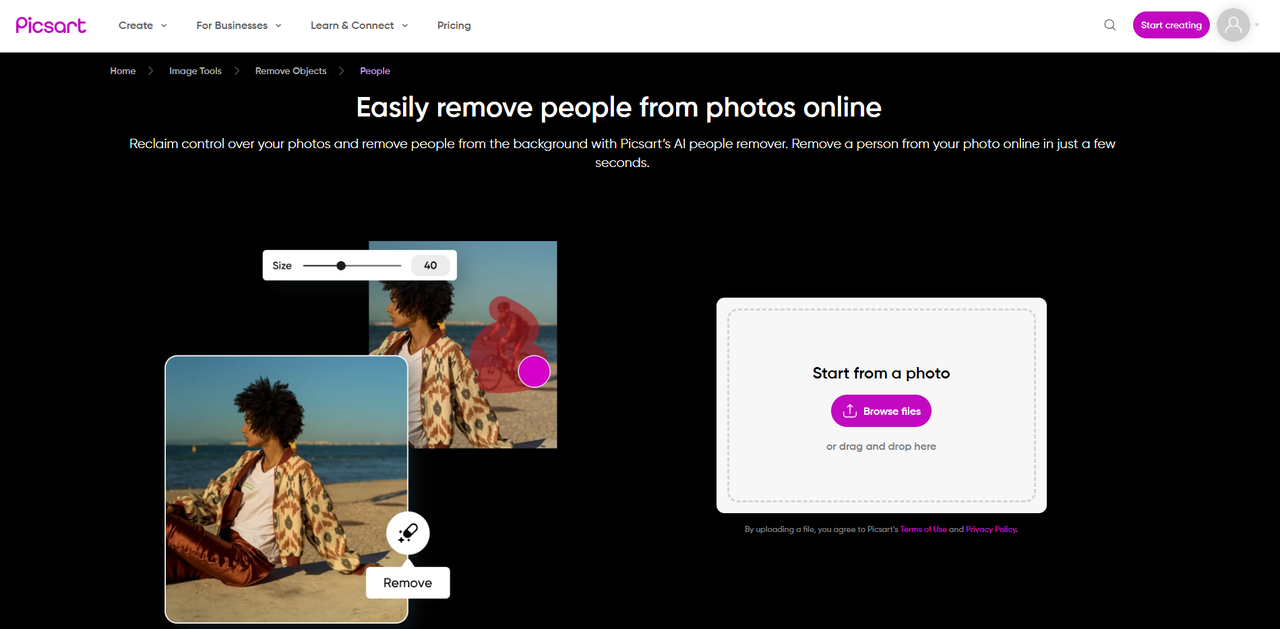Click the edited beach photo preview

pyautogui.click(x=286, y=489)
